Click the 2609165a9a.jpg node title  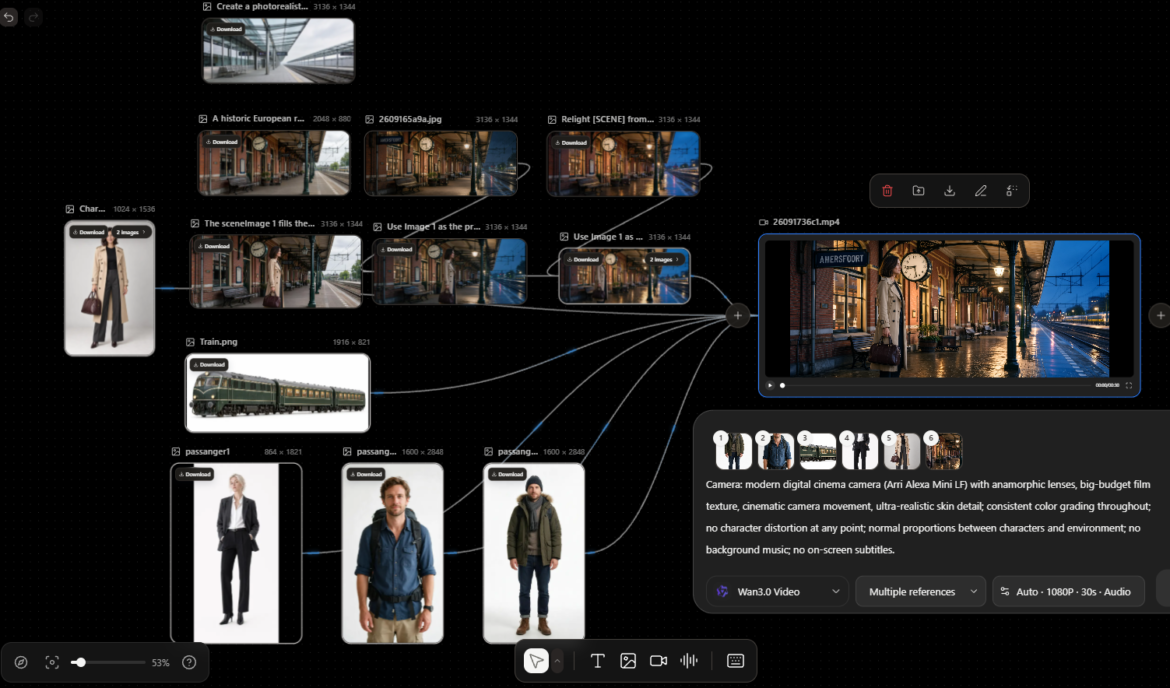tap(410, 119)
